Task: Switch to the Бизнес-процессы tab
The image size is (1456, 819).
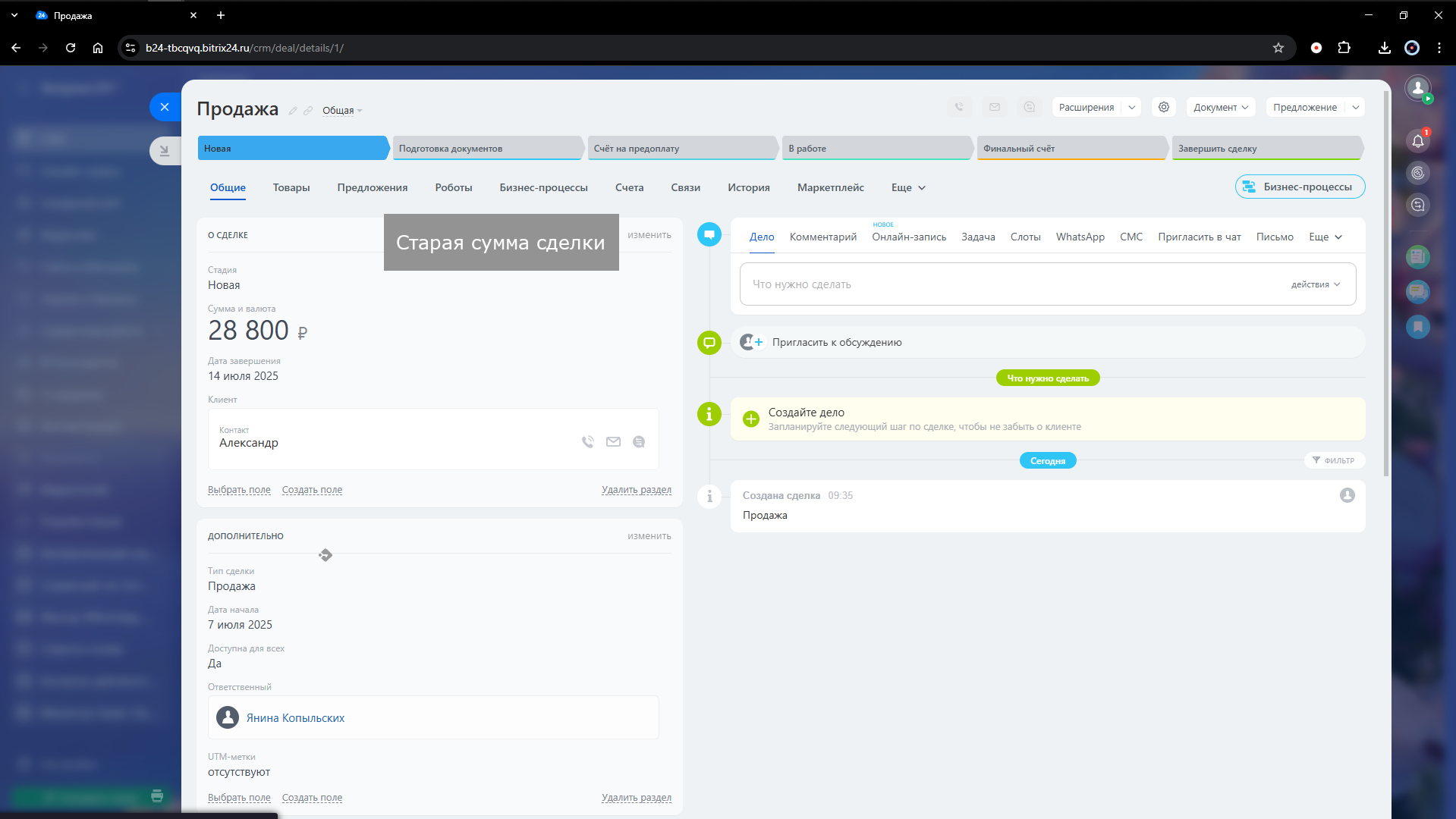Action: click(x=543, y=187)
